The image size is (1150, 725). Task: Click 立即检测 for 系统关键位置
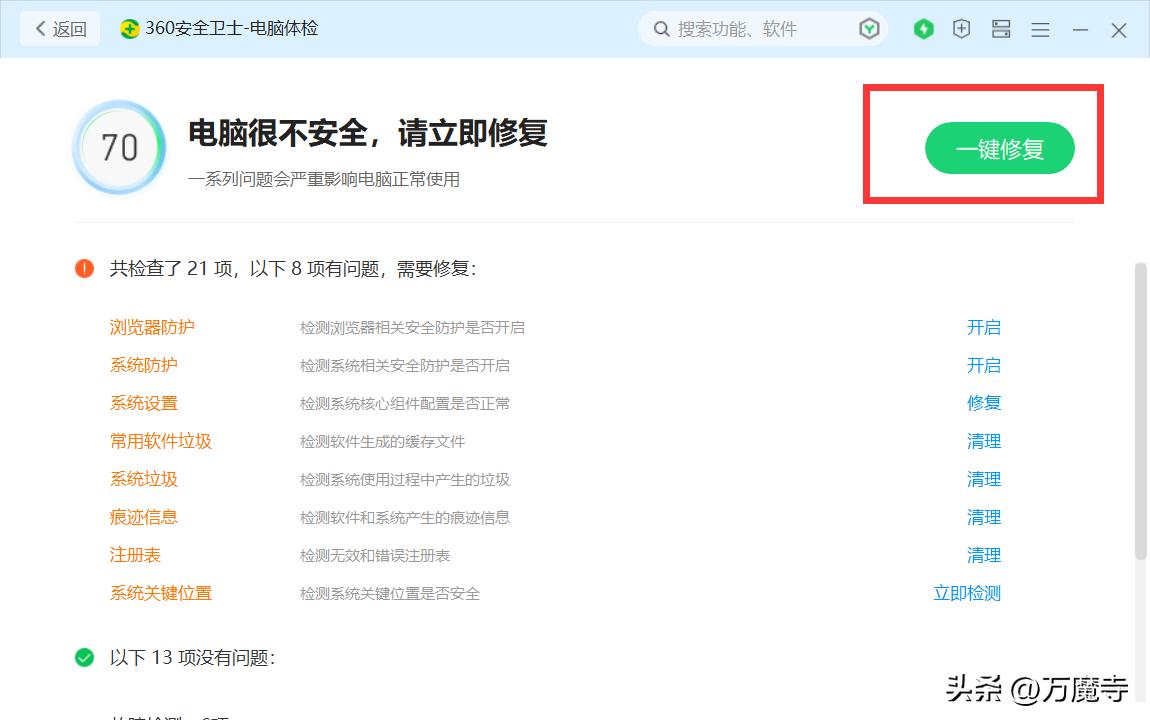point(966,593)
